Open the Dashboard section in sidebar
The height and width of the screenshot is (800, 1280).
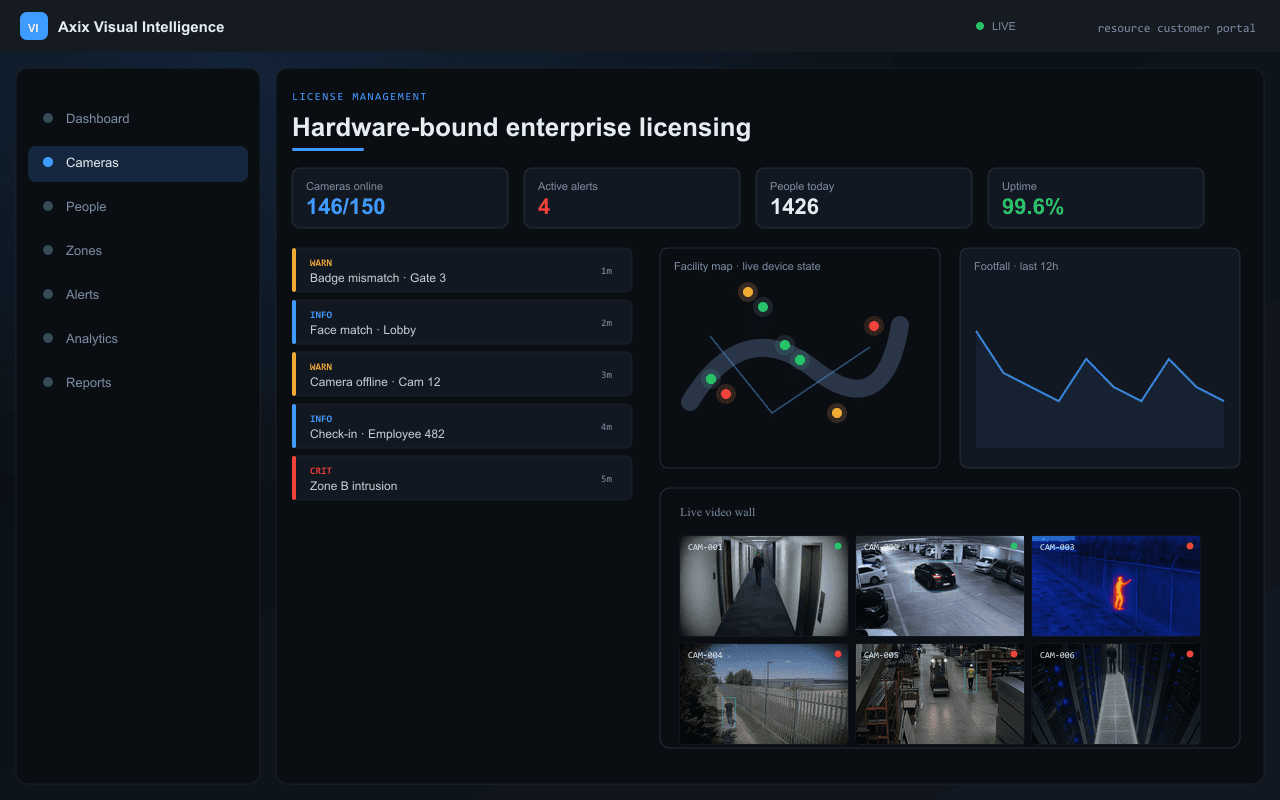coord(138,118)
